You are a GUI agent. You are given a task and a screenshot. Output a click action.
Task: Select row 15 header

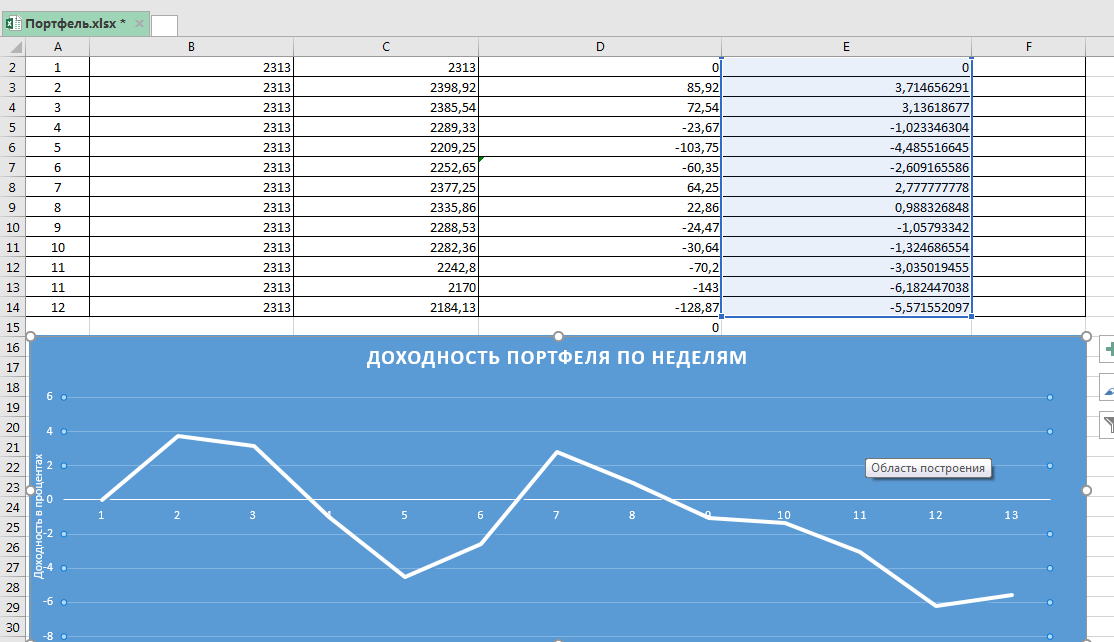[x=12, y=327]
